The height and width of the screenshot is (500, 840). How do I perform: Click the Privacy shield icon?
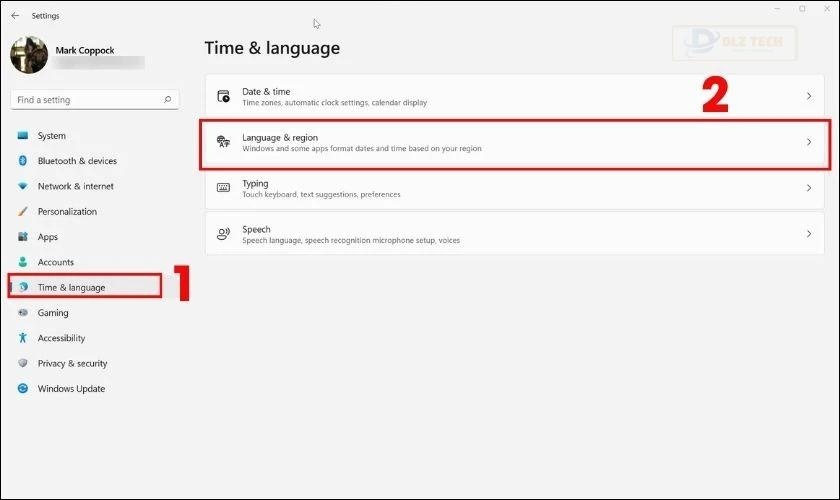[x=22, y=363]
